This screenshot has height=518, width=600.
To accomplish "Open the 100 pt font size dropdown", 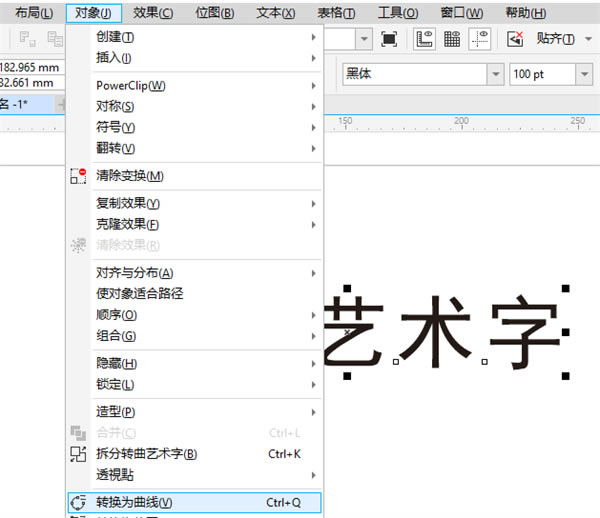I will point(584,74).
